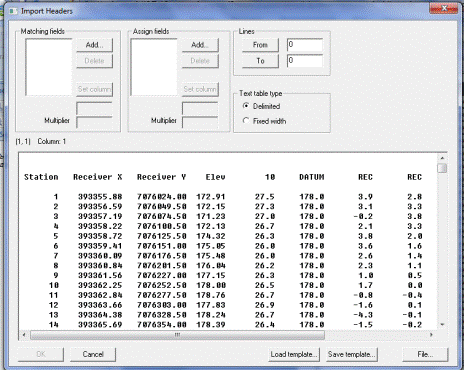Click the File... button
Image resolution: width=464 pixels, height=370 pixels.
coord(425,354)
